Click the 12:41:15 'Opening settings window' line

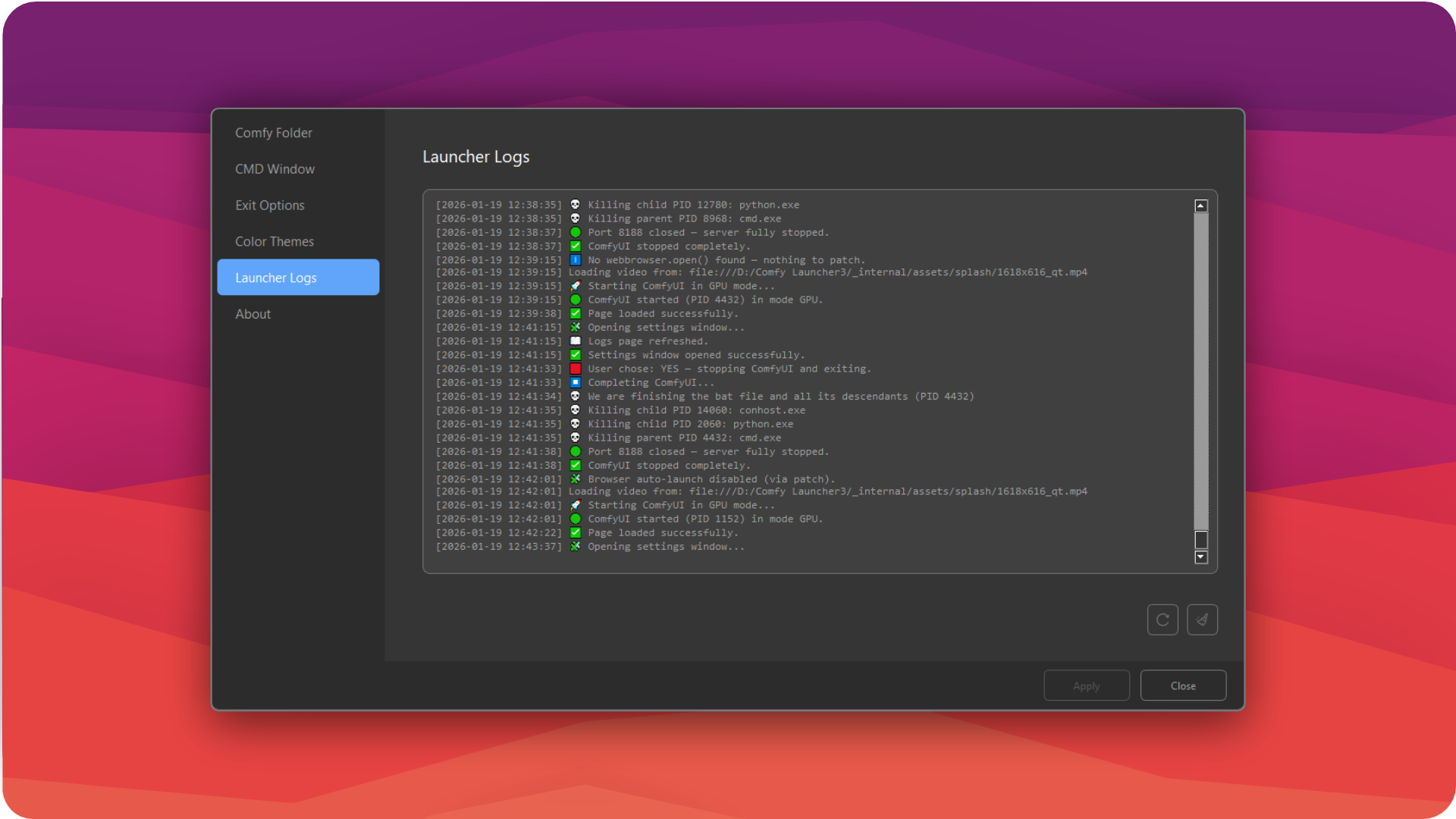coord(590,328)
